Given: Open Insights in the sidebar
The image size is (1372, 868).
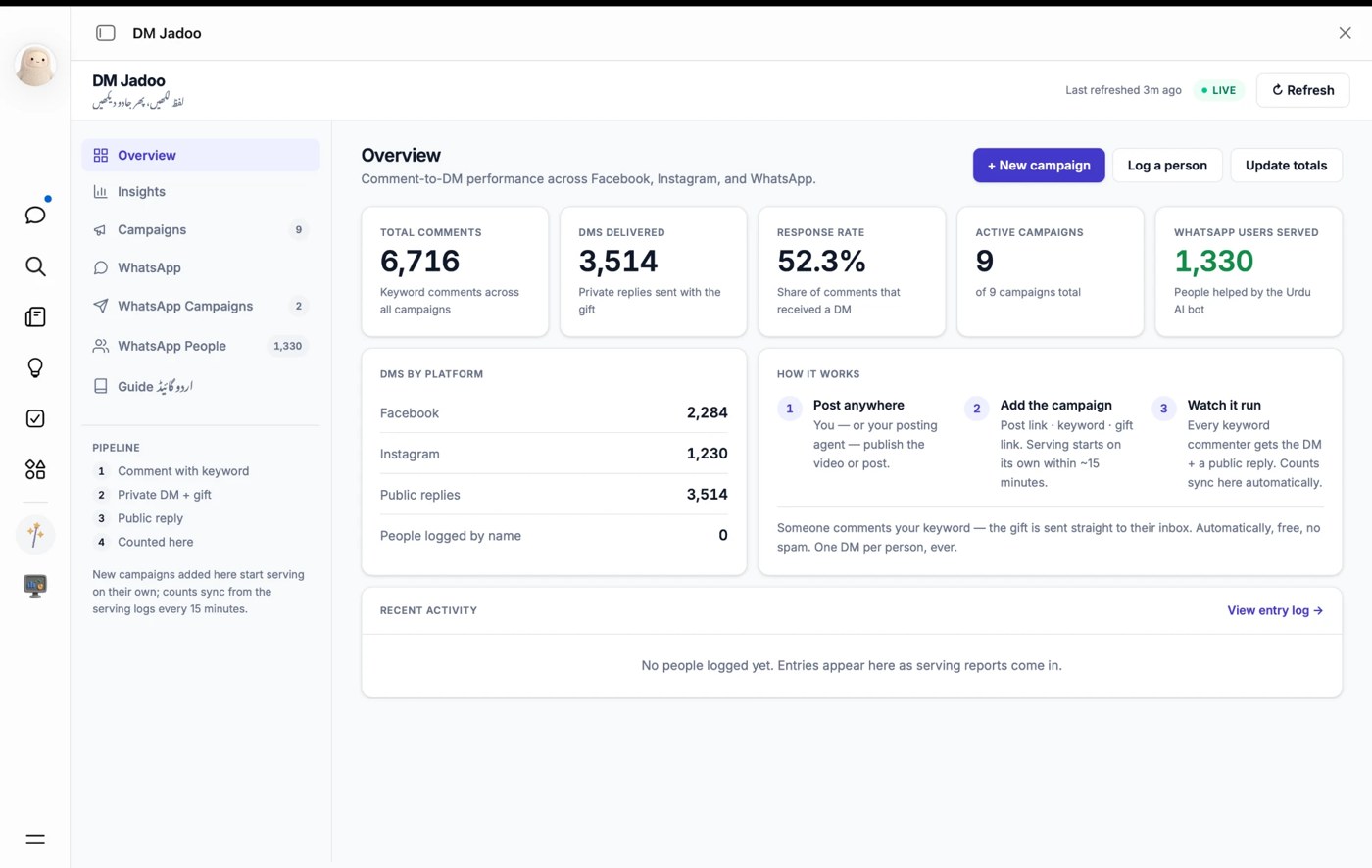Looking at the screenshot, I should [201, 192].
